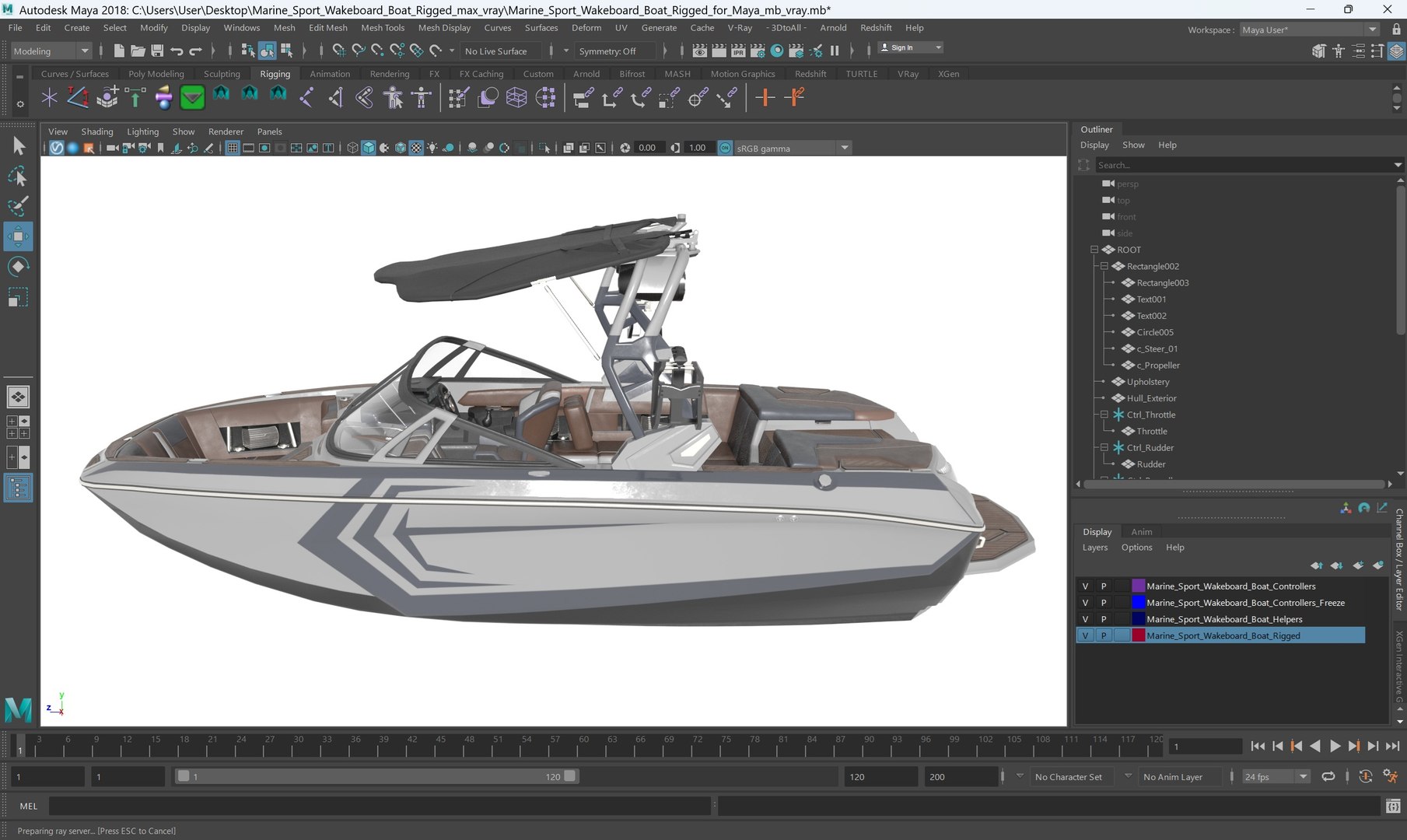Click the Auto Keyframe toggle icon
The width and height of the screenshot is (1407, 840).
tap(1365, 776)
